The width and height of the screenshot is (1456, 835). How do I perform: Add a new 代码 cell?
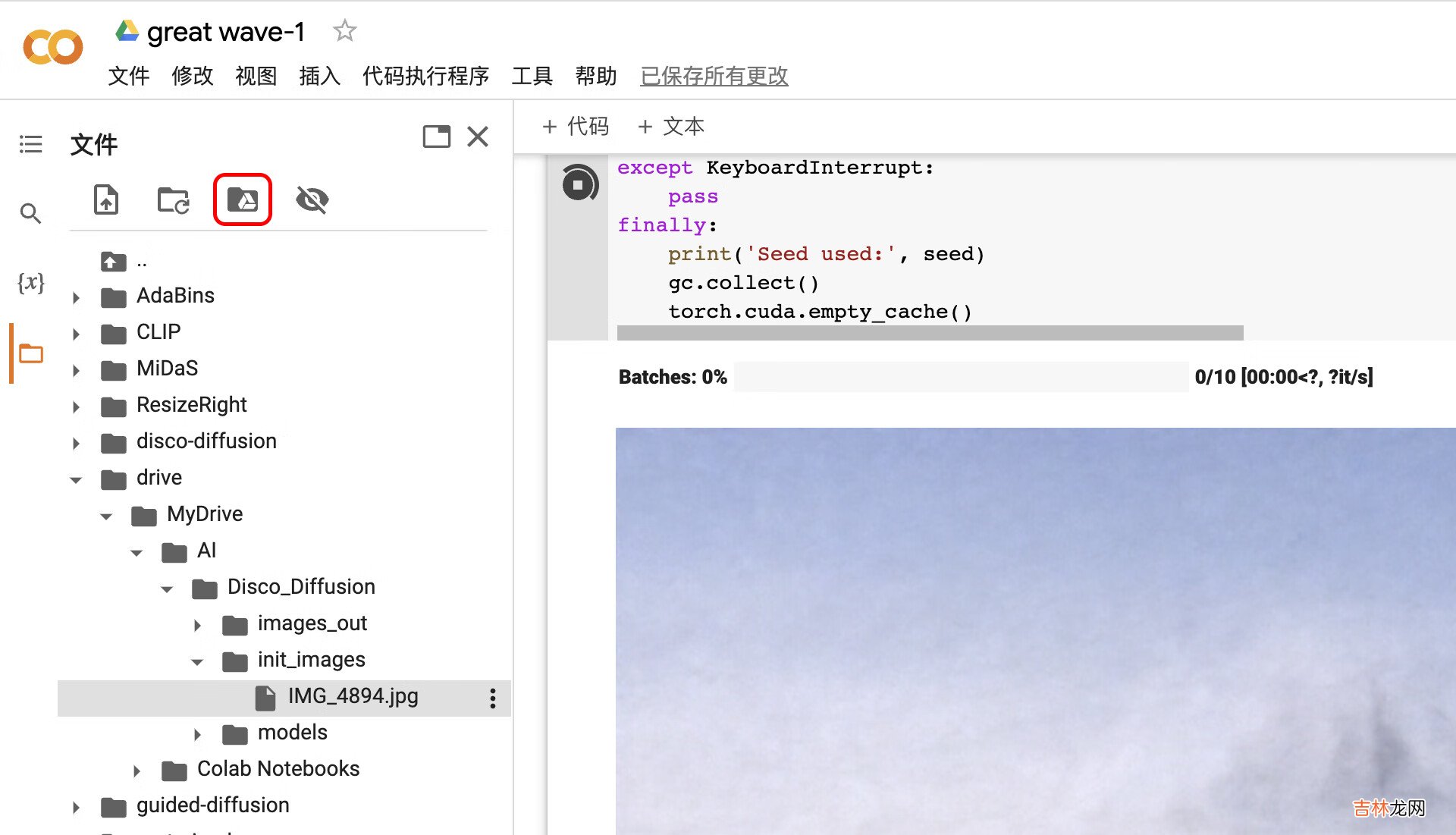pos(576,126)
